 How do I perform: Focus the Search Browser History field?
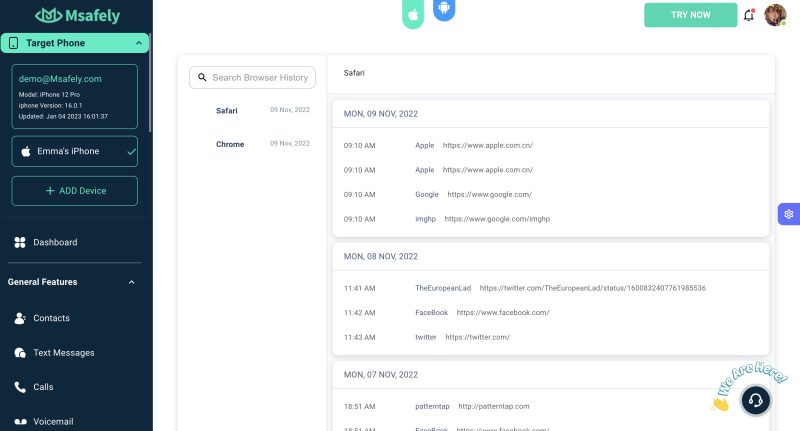pos(252,78)
